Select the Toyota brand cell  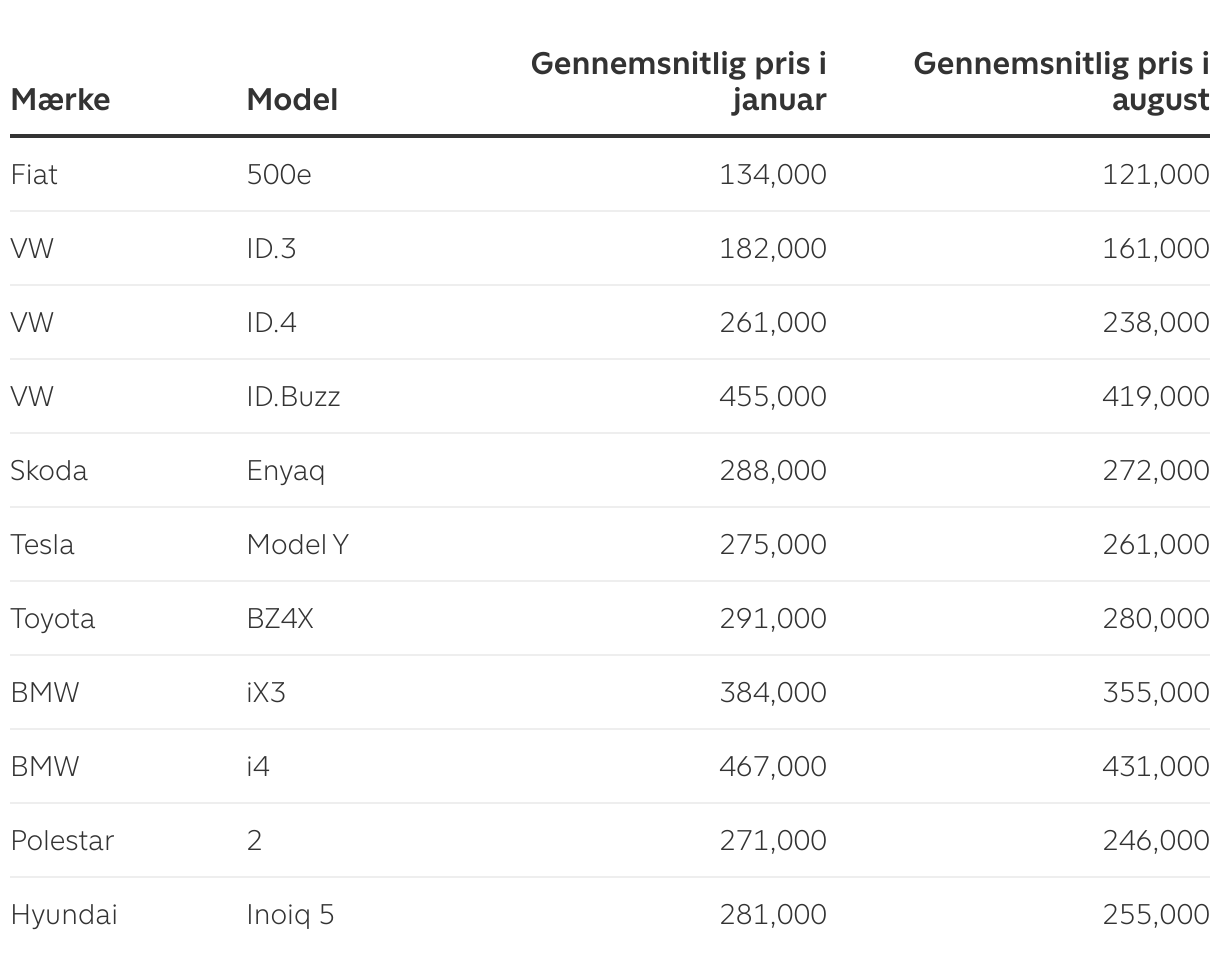pos(53,619)
